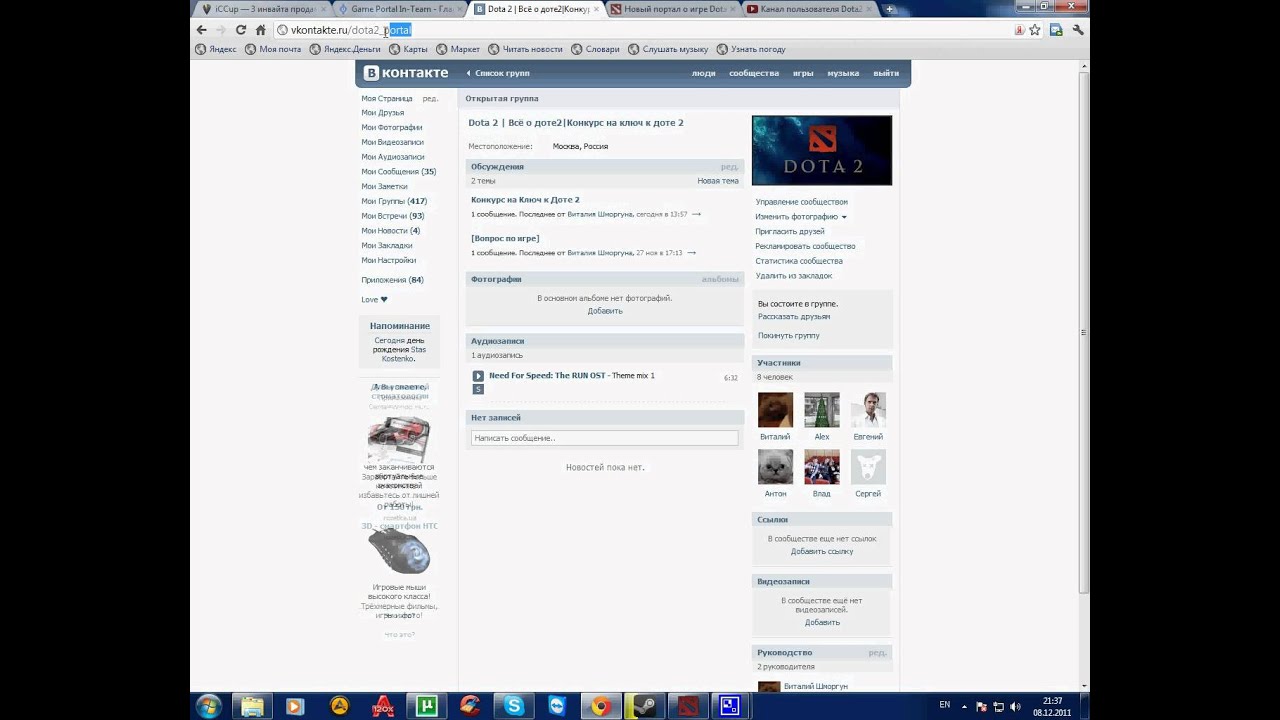Click the volume icon in system tray
The image size is (1280, 720).
click(1016, 706)
